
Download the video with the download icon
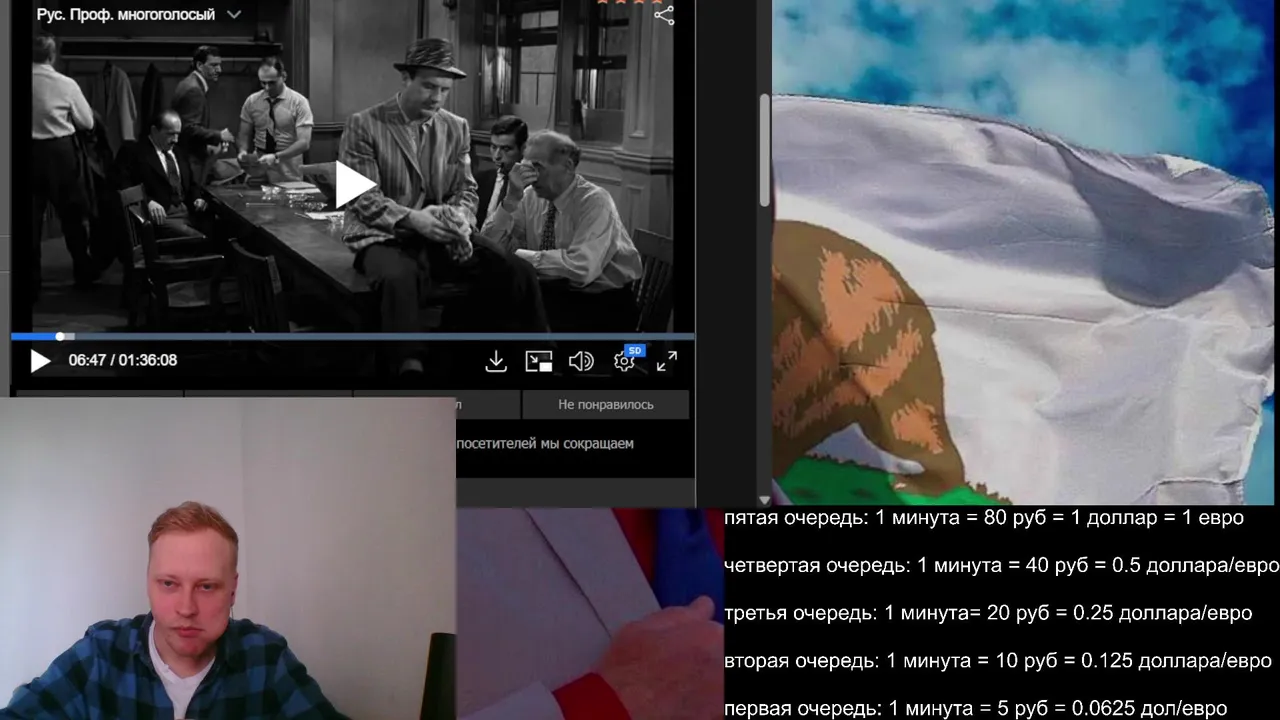(496, 361)
